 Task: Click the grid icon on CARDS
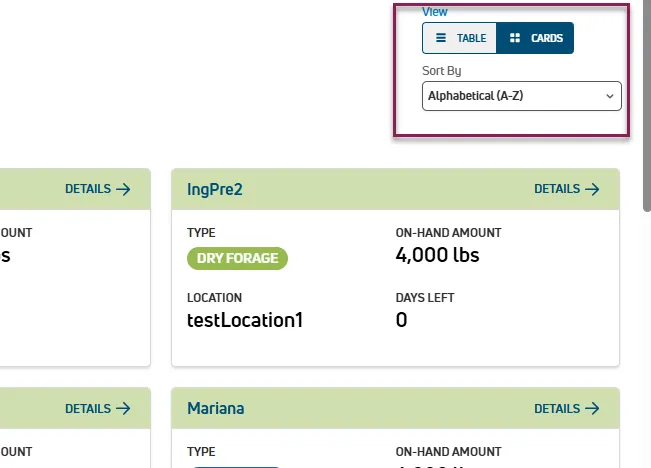pos(515,38)
